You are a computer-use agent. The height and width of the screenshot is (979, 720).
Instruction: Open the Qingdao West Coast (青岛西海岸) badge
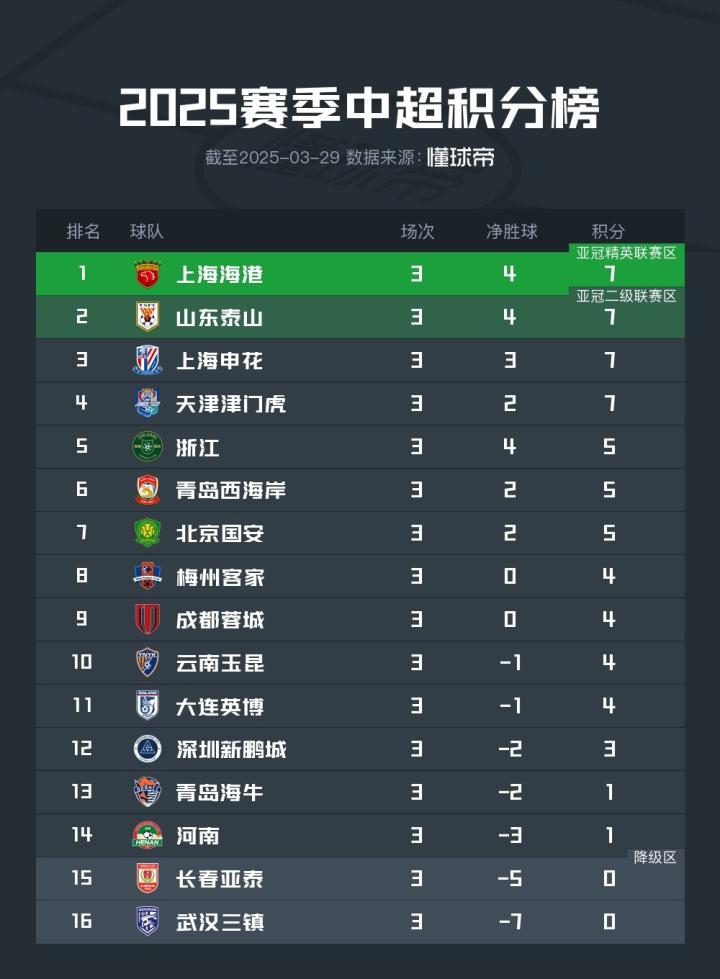(x=148, y=489)
